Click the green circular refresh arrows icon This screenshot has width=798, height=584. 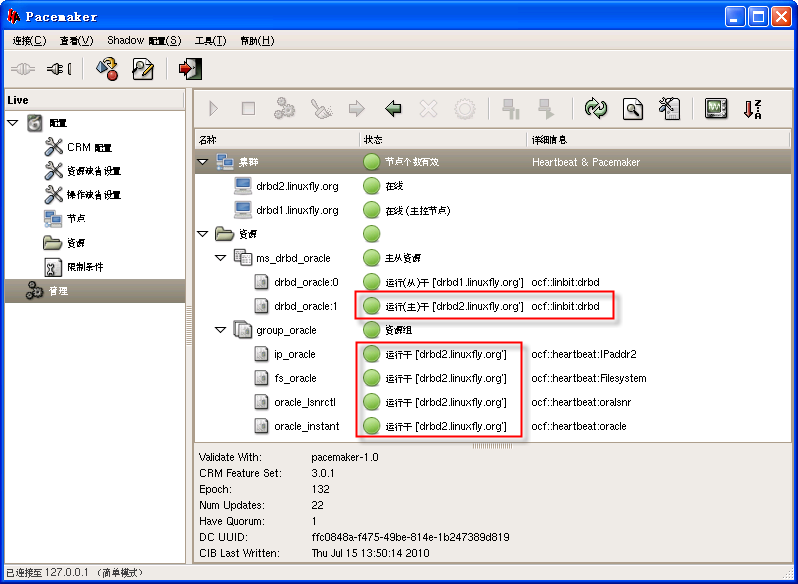[x=596, y=109]
